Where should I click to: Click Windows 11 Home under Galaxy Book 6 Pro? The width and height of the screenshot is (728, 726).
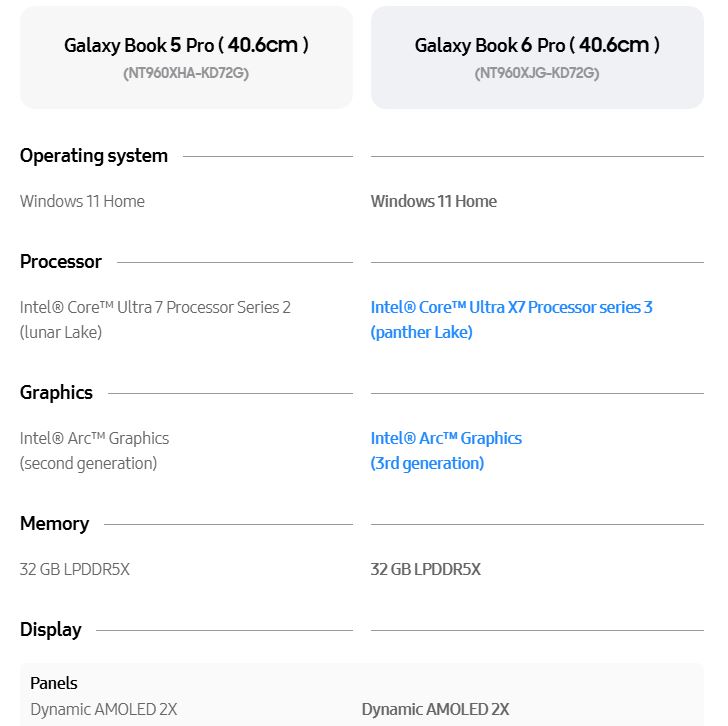click(433, 201)
